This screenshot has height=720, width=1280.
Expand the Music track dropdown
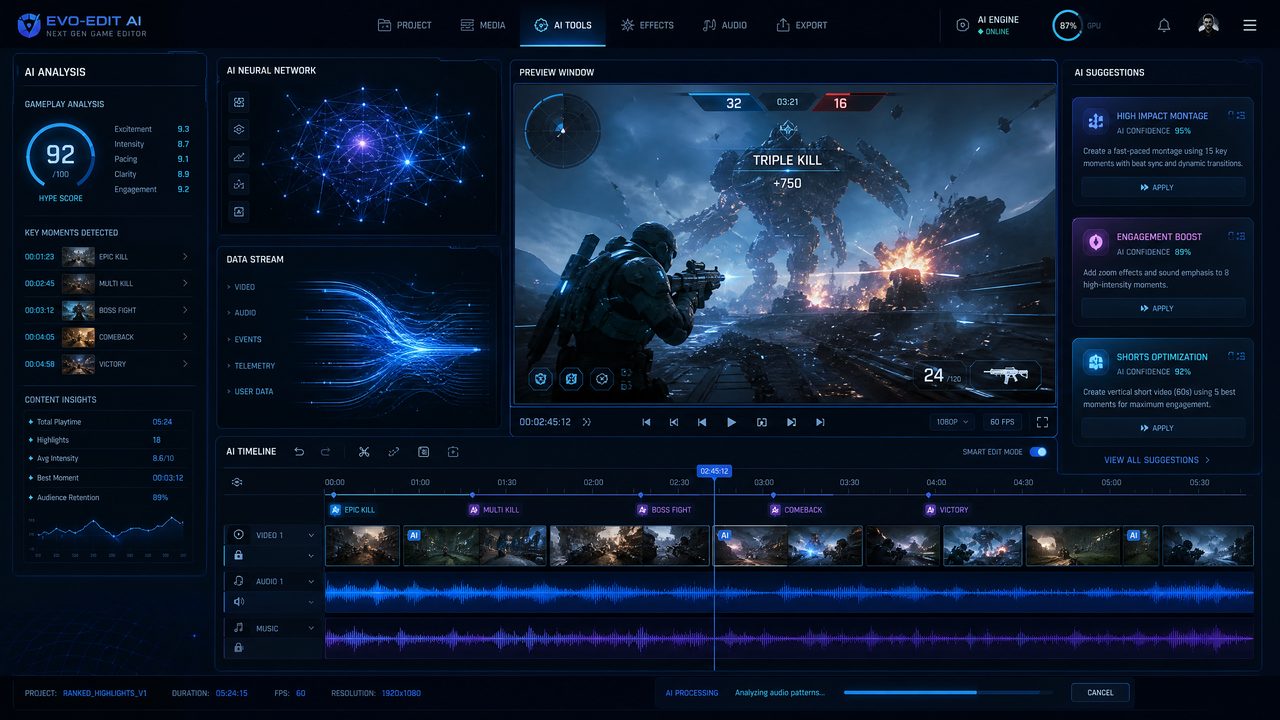[311, 628]
